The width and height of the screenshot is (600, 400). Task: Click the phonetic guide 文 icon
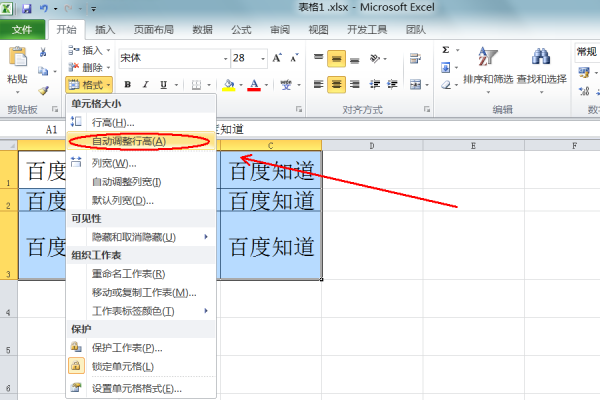pos(285,85)
